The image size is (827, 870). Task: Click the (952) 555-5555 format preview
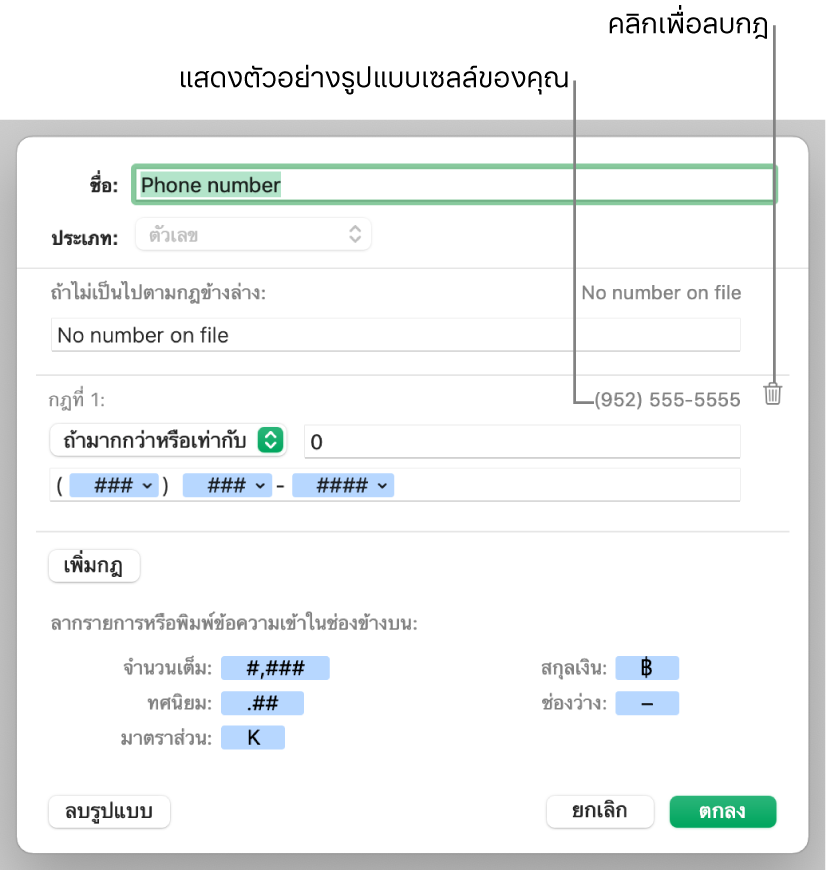pos(667,400)
